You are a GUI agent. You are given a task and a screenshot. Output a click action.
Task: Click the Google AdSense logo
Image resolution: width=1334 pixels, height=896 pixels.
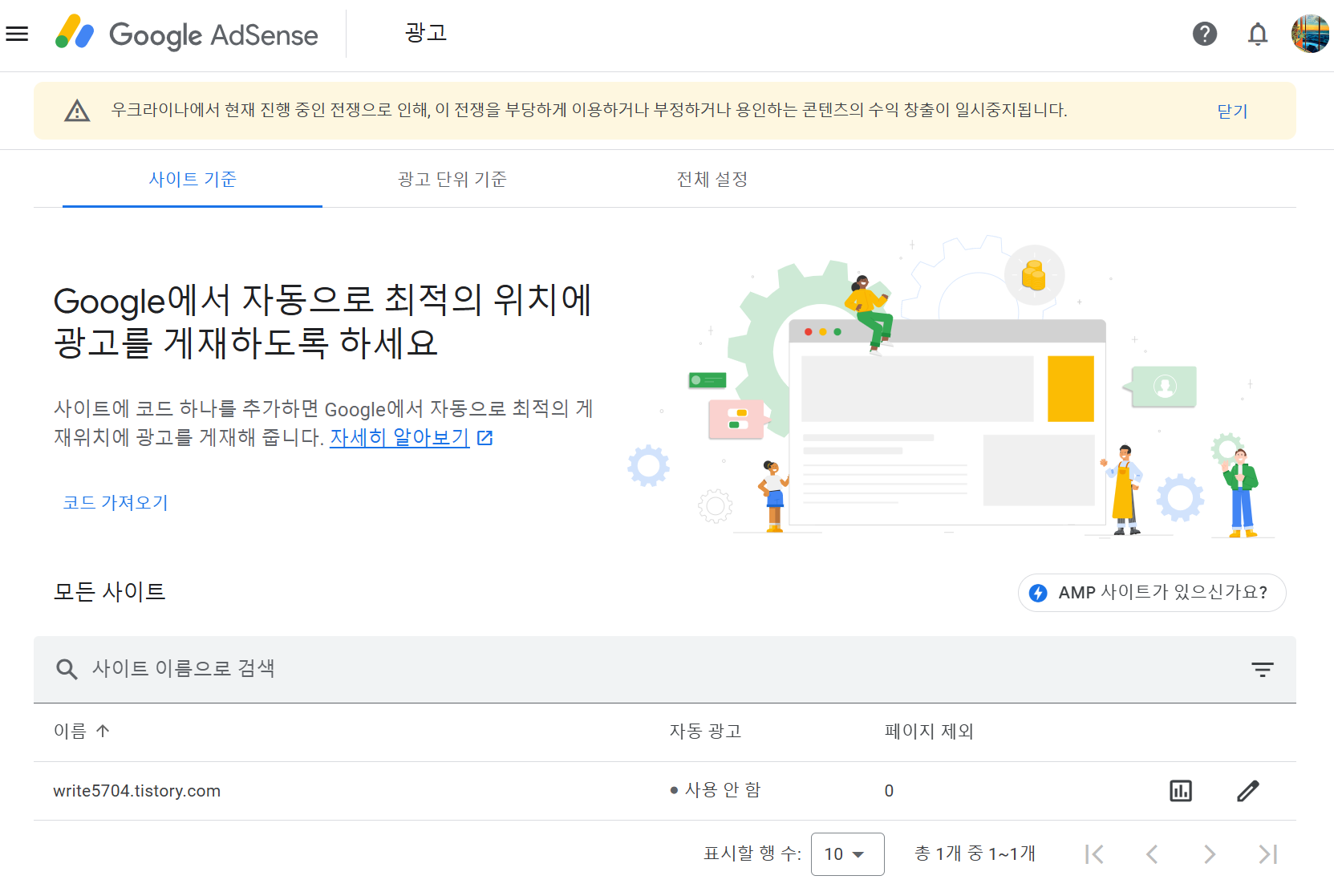[187, 34]
